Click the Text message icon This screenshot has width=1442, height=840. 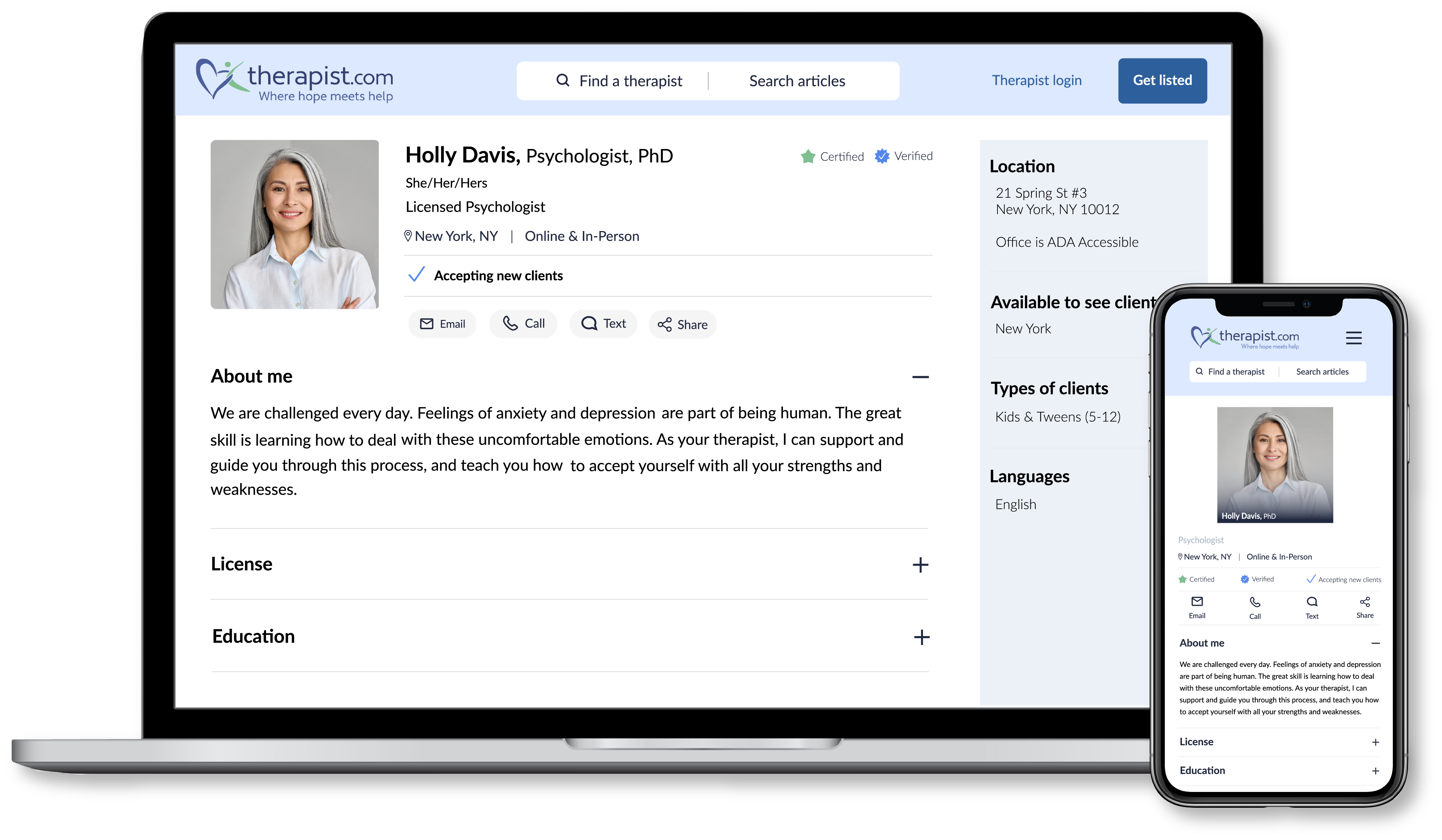589,323
